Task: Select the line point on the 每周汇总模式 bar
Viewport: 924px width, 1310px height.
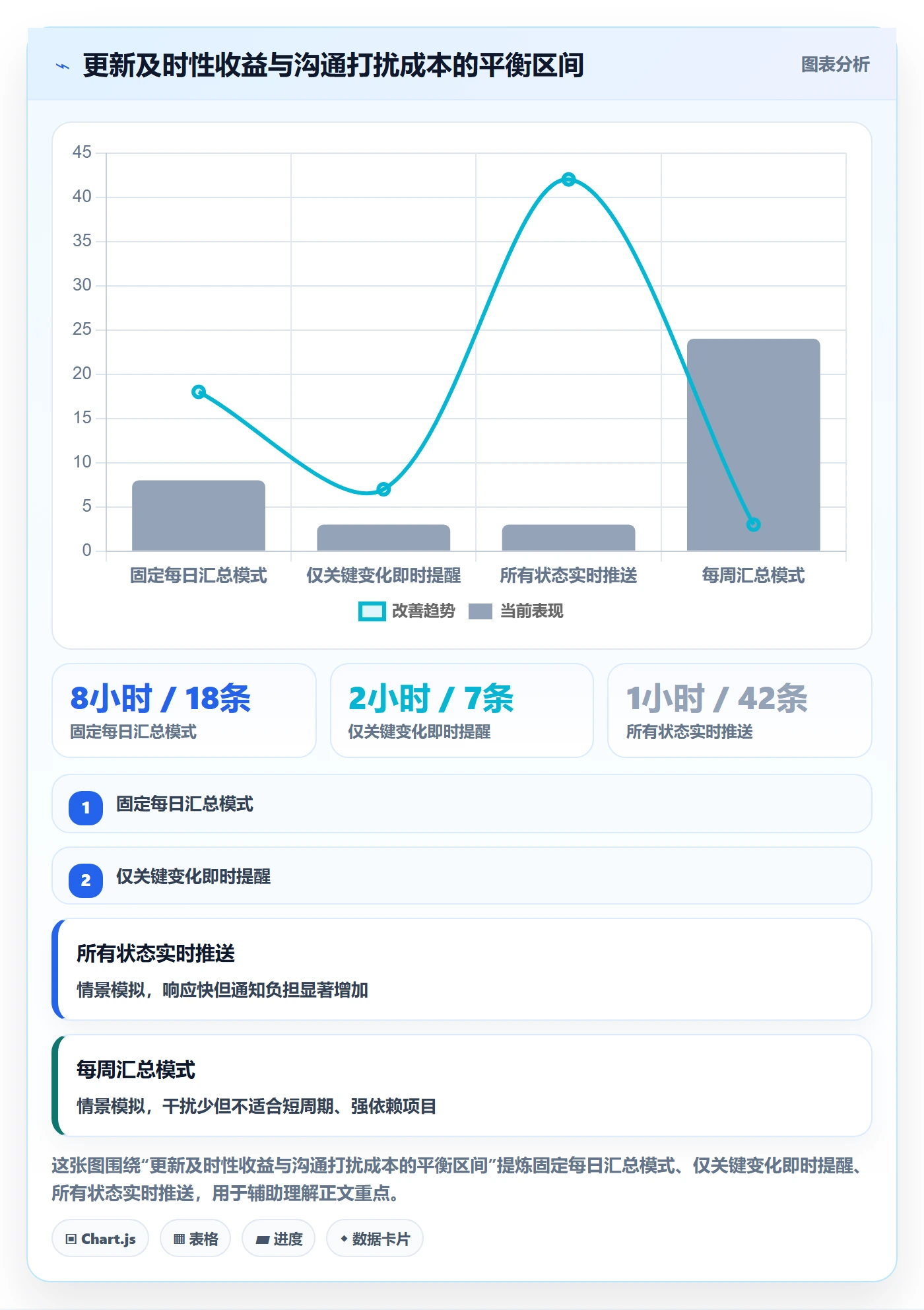Action: [753, 525]
